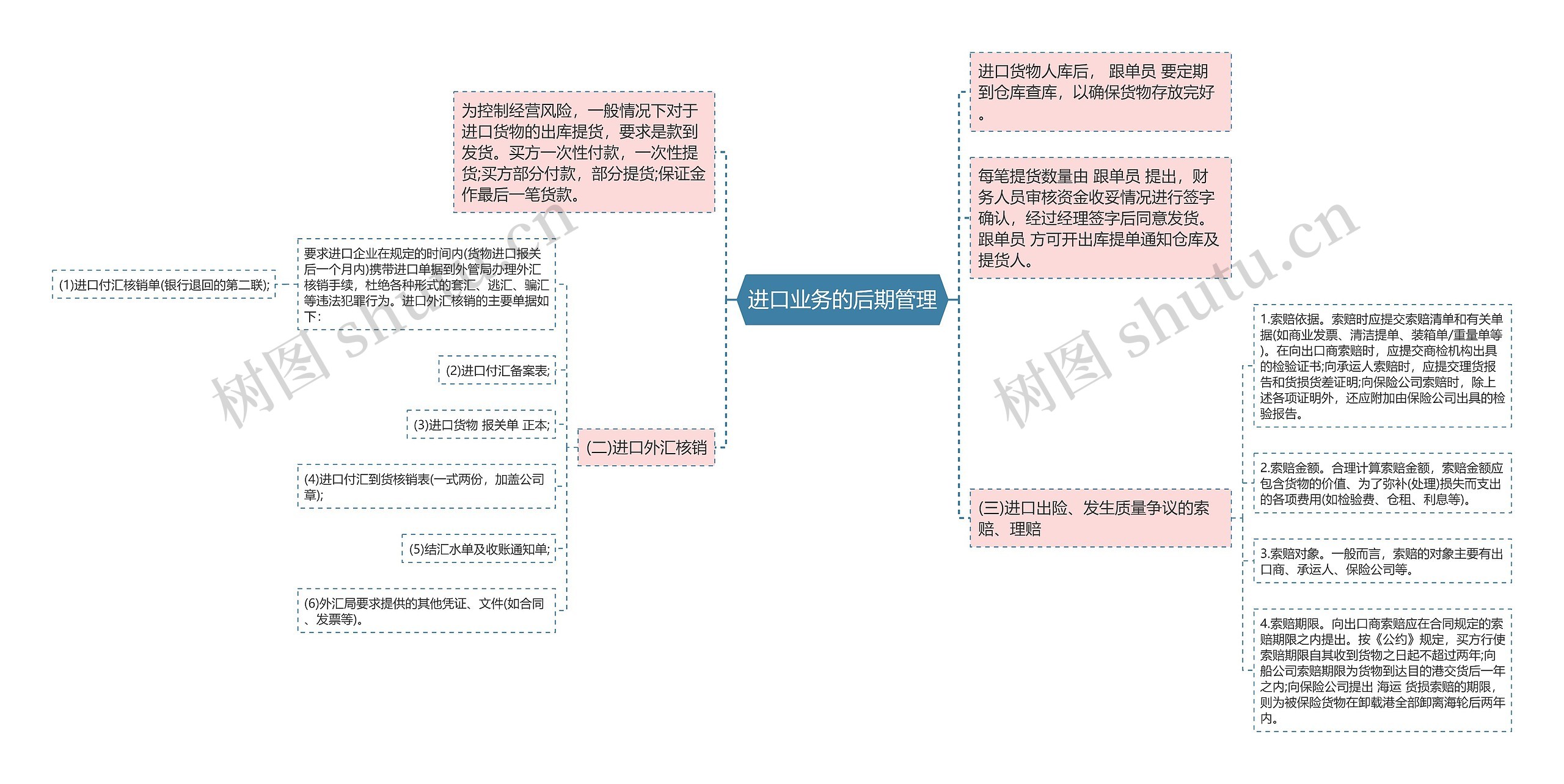Click the (三)进口出险、发生质量争议的索赔 node
Viewport: 1564px width, 784px height.
tap(1101, 518)
